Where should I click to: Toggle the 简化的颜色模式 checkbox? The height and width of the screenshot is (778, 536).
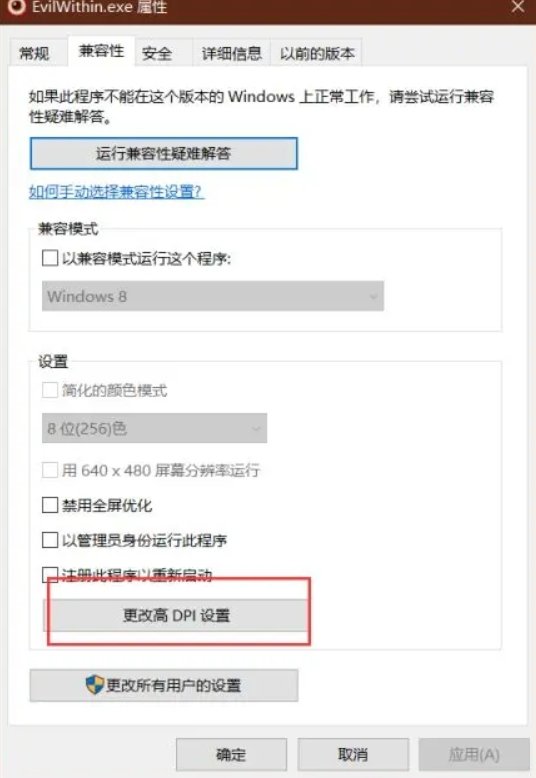50,390
